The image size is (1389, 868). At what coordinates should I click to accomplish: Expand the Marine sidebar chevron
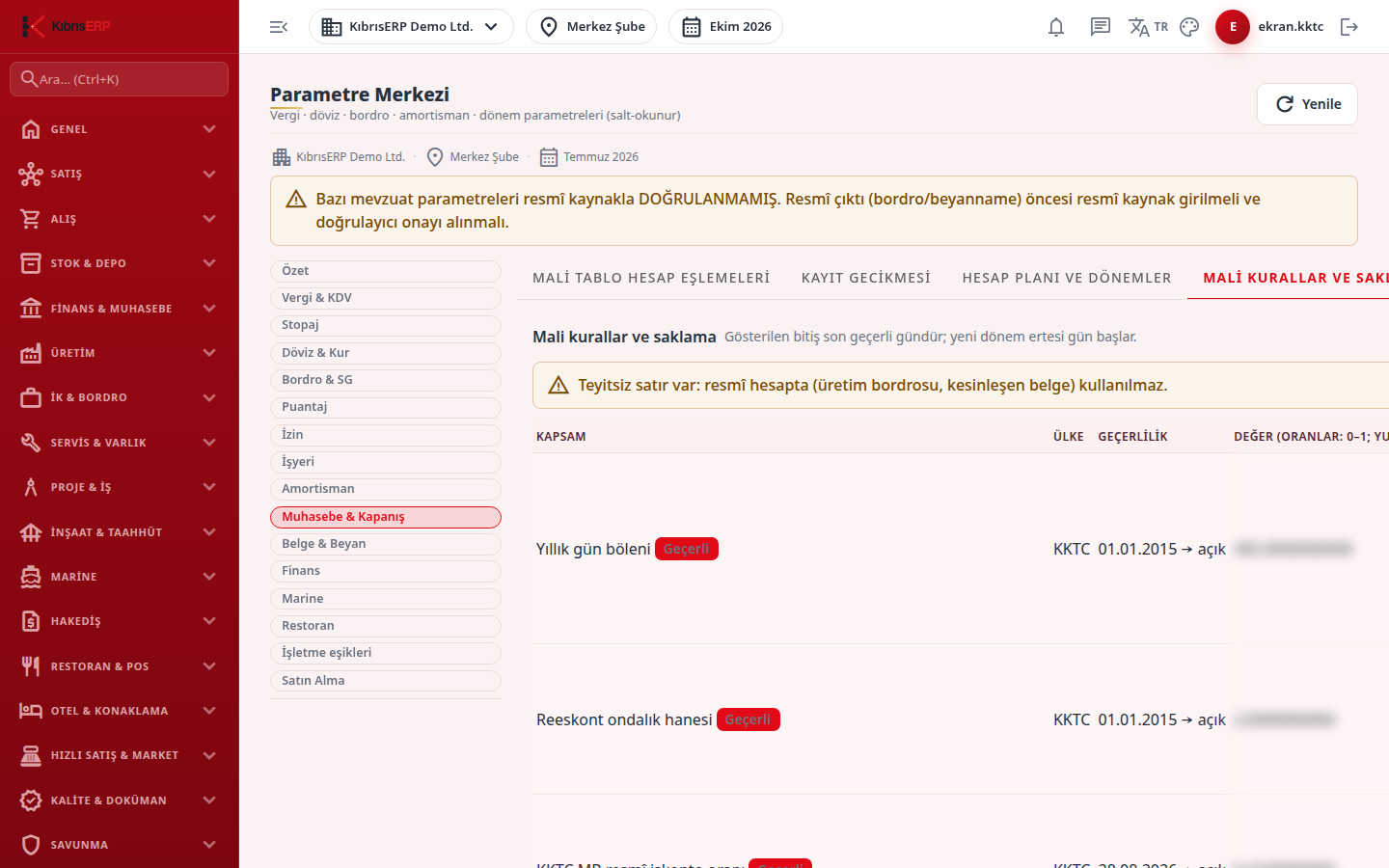coord(209,577)
